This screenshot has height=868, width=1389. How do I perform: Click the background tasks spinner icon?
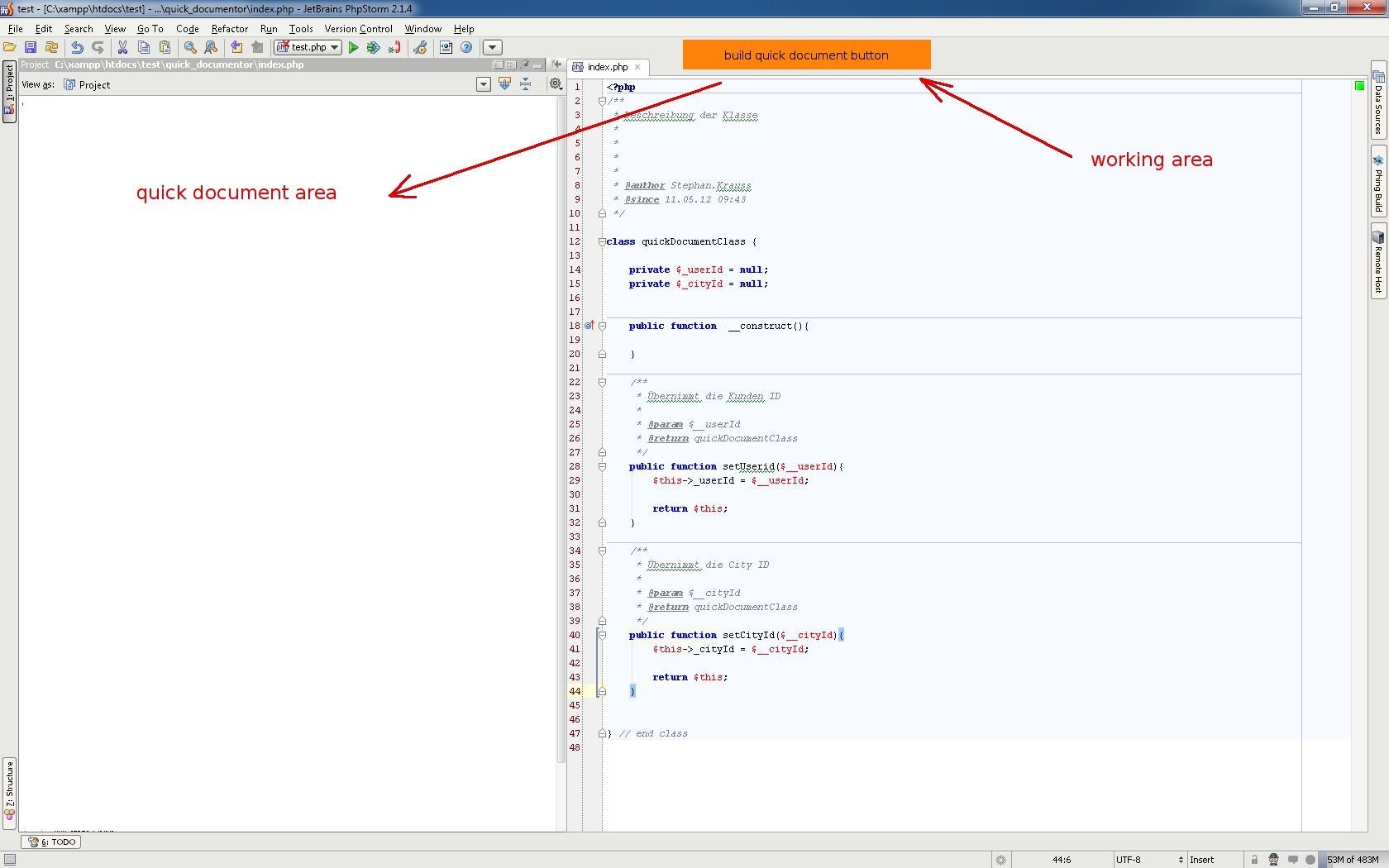1000,860
